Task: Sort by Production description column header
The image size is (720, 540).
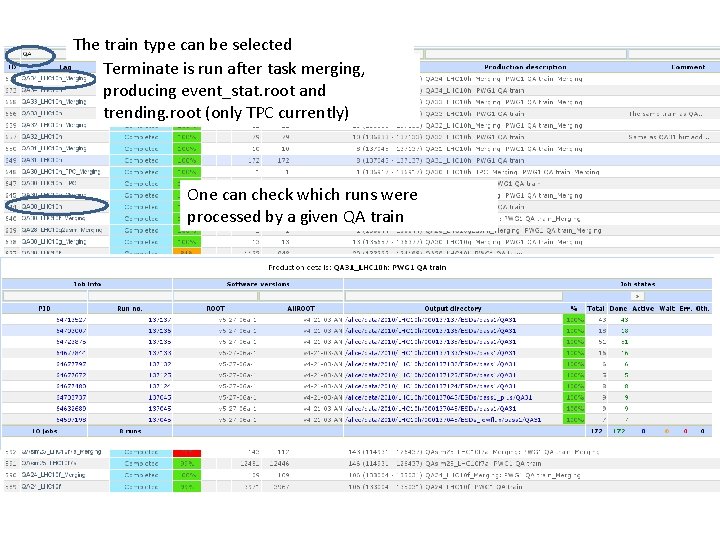Action: coord(525,67)
